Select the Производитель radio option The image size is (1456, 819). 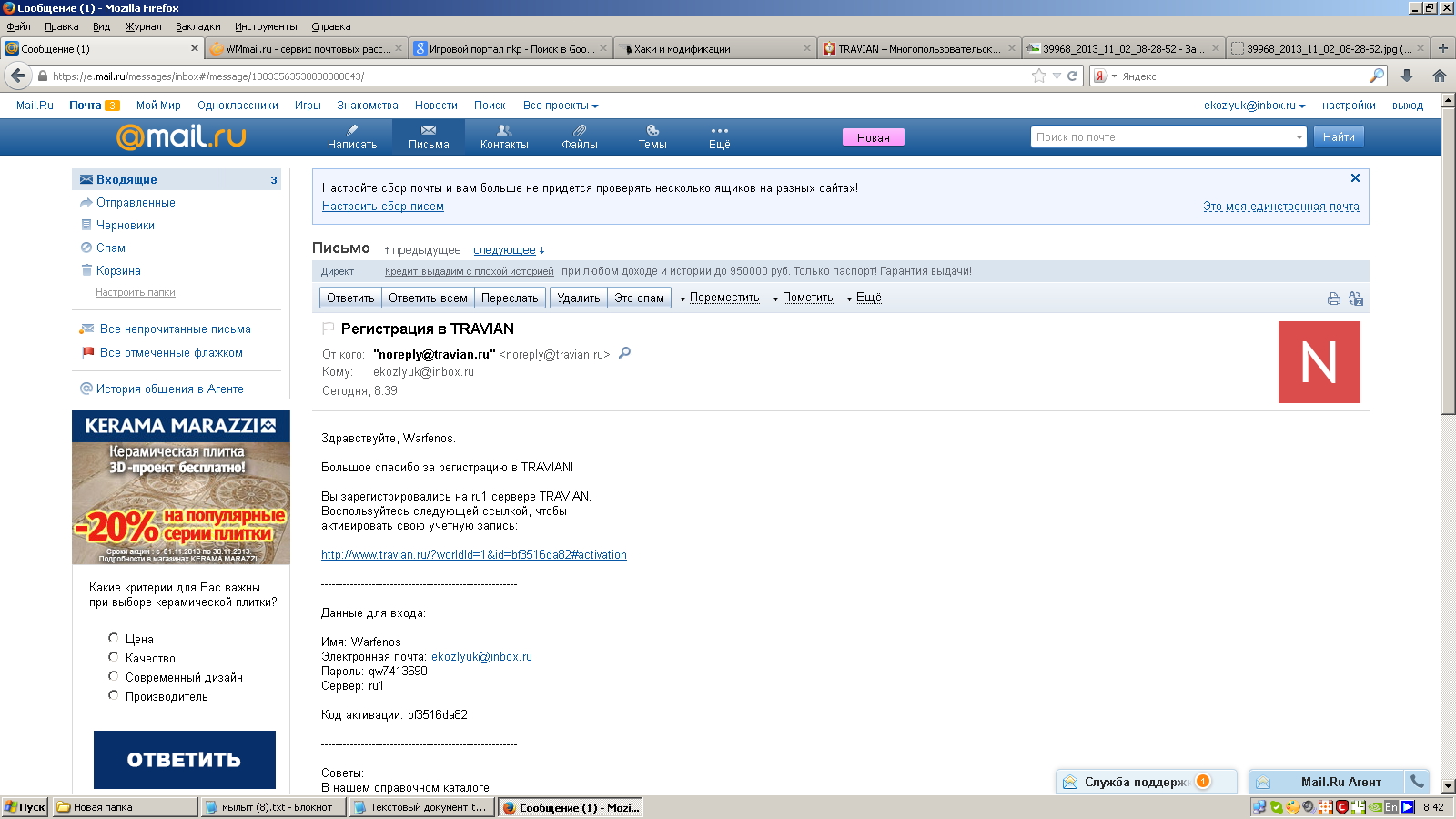tap(114, 695)
